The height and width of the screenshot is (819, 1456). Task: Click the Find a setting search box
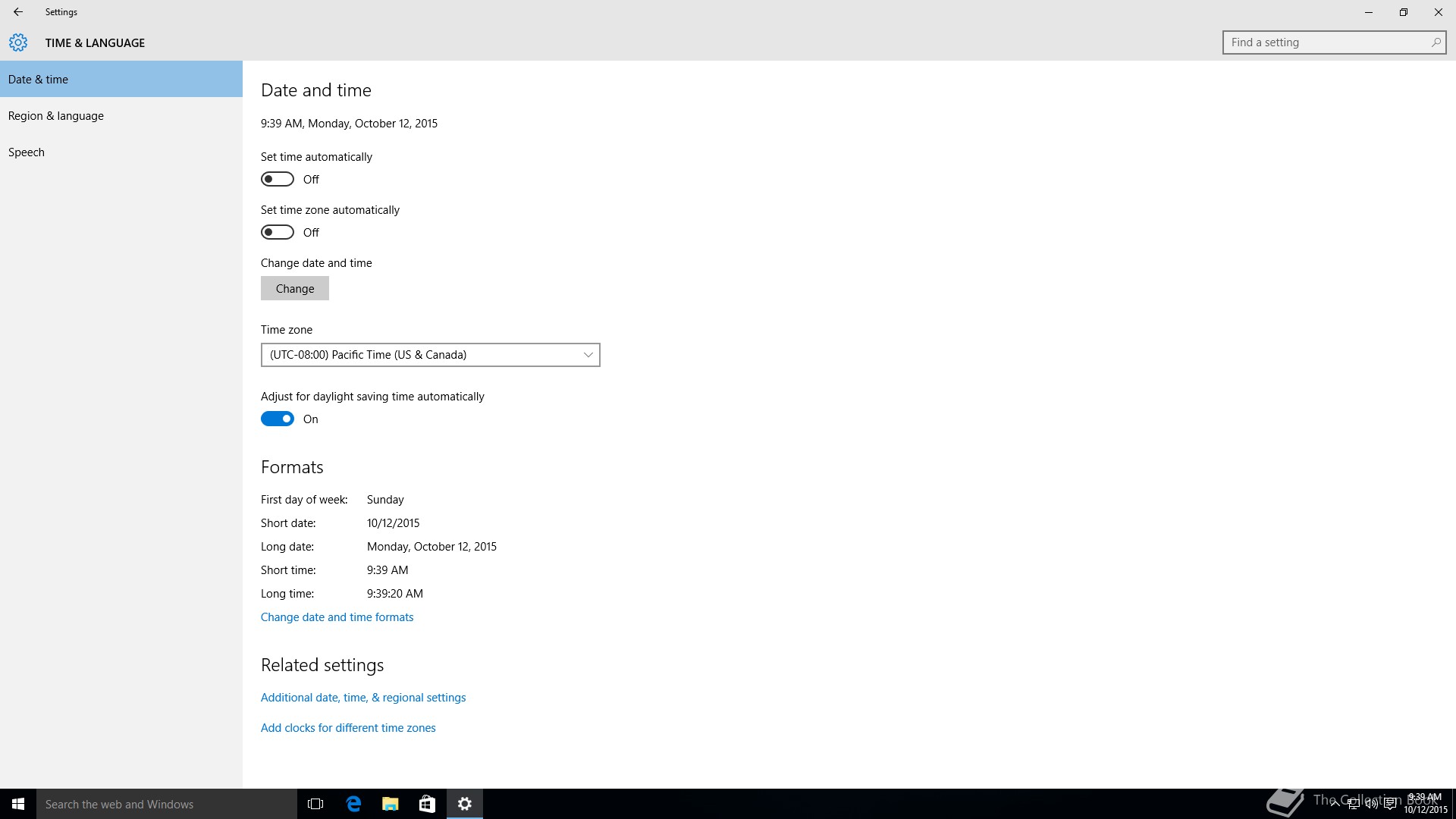point(1327,42)
